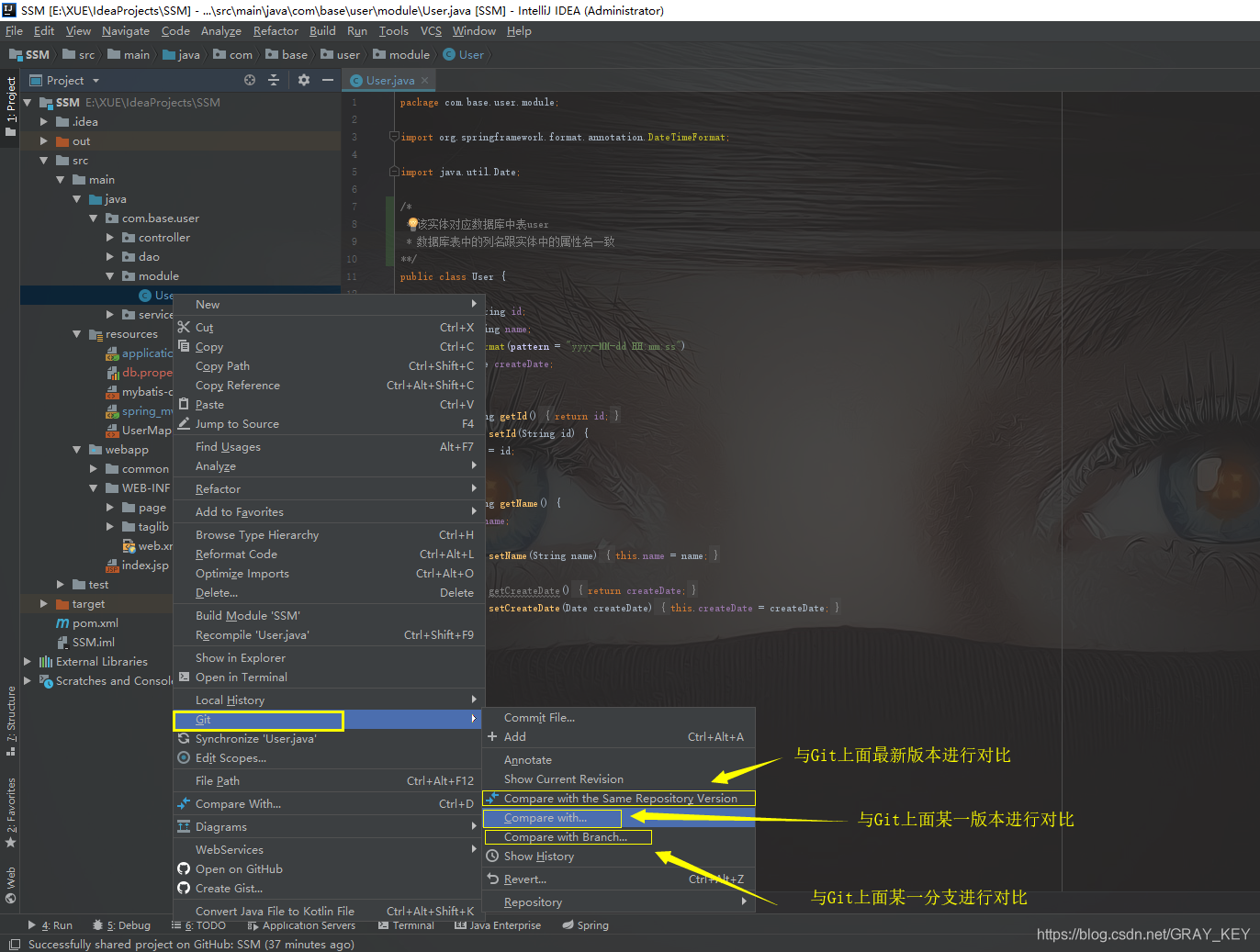Click the shared project status message
Image resolution: width=1260 pixels, height=952 pixels.
191,945
